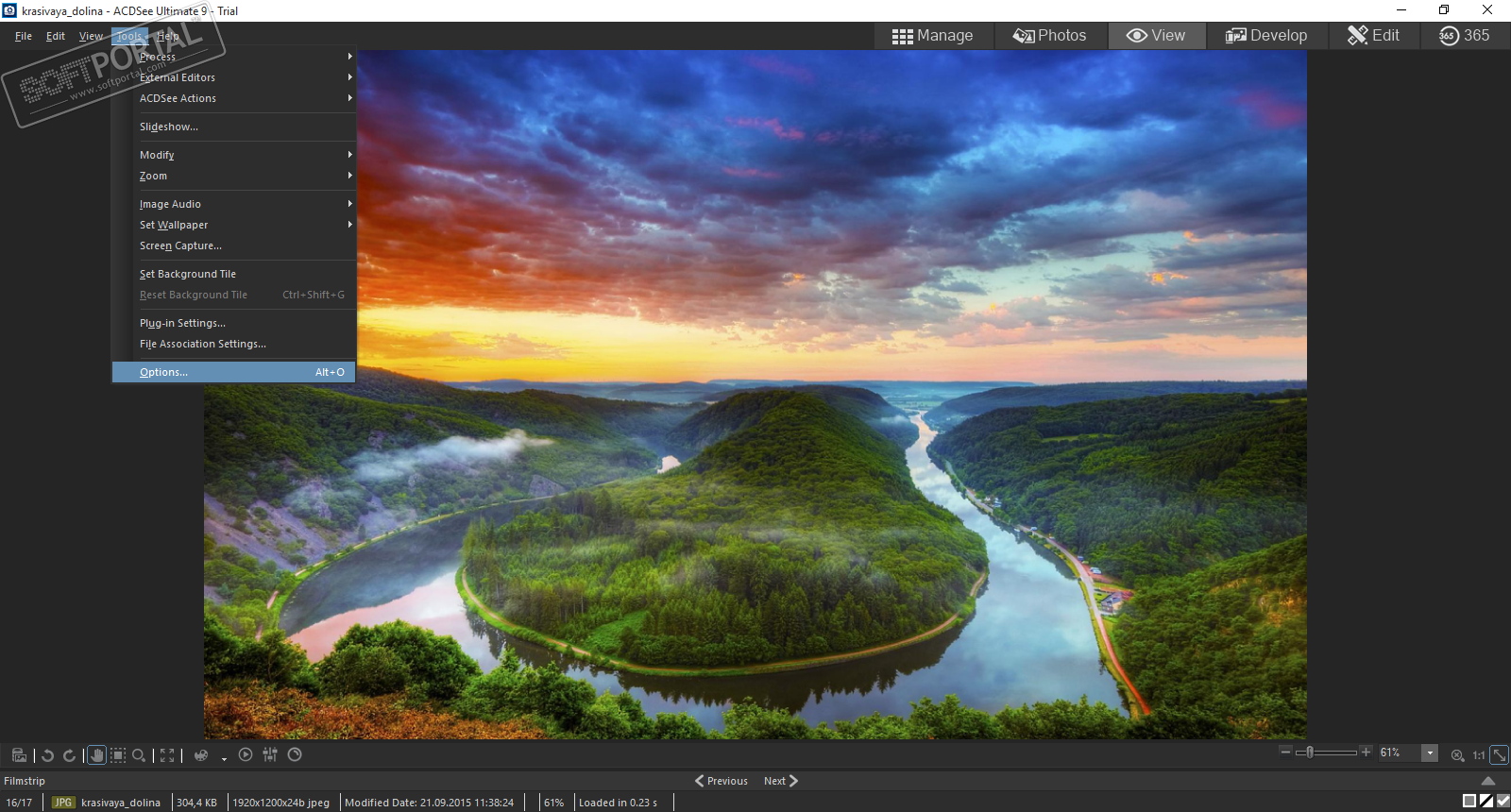Select Set Background Tile
Viewport: 1511px width, 812px height.
tap(234, 274)
